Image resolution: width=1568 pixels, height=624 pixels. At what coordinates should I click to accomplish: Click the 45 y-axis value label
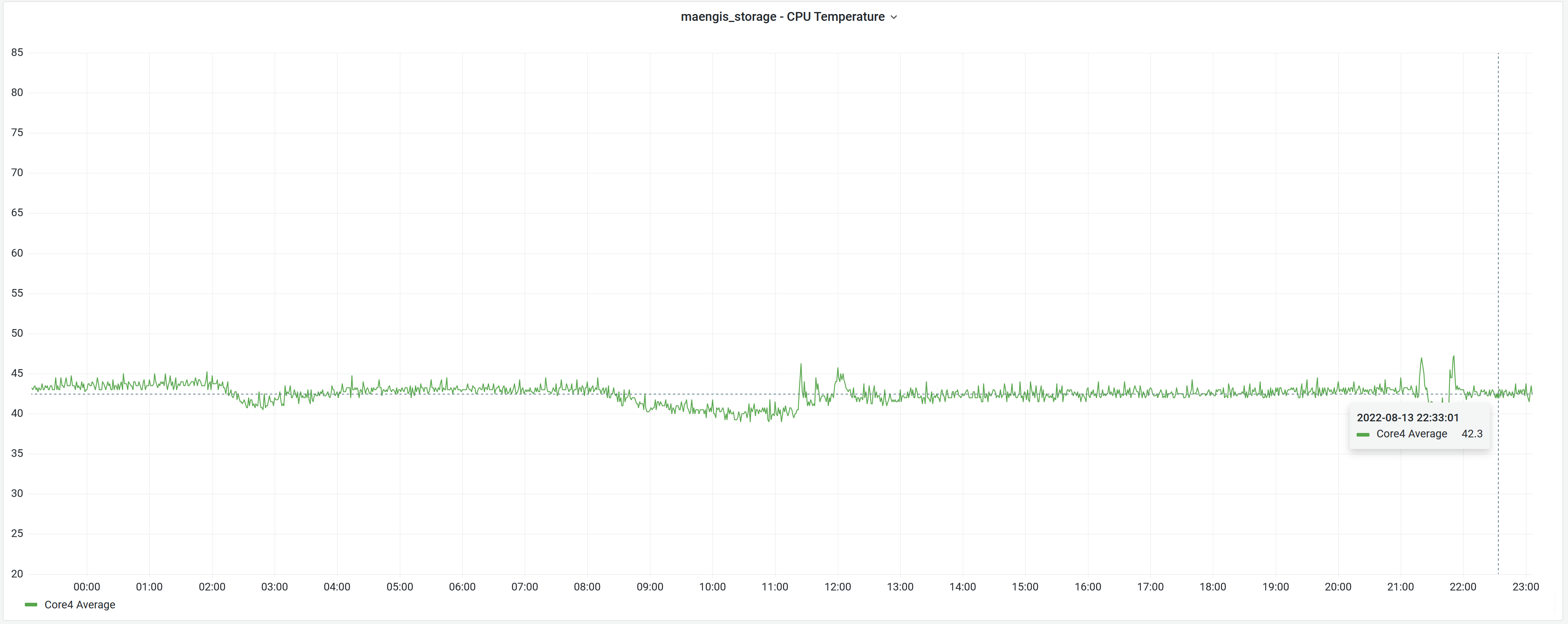[x=17, y=373]
